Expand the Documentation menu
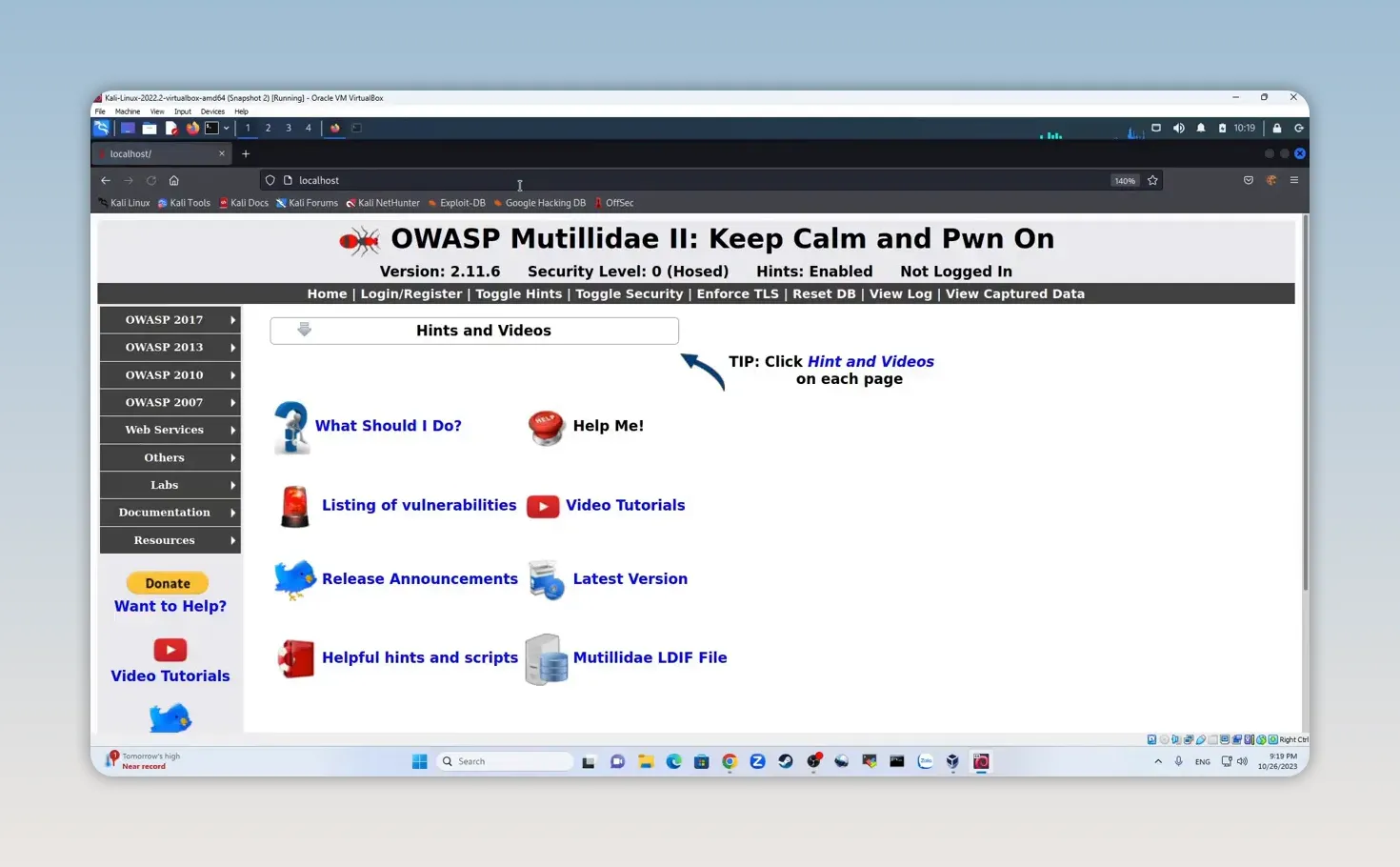Viewport: 1400px width, 867px height. 170,513
